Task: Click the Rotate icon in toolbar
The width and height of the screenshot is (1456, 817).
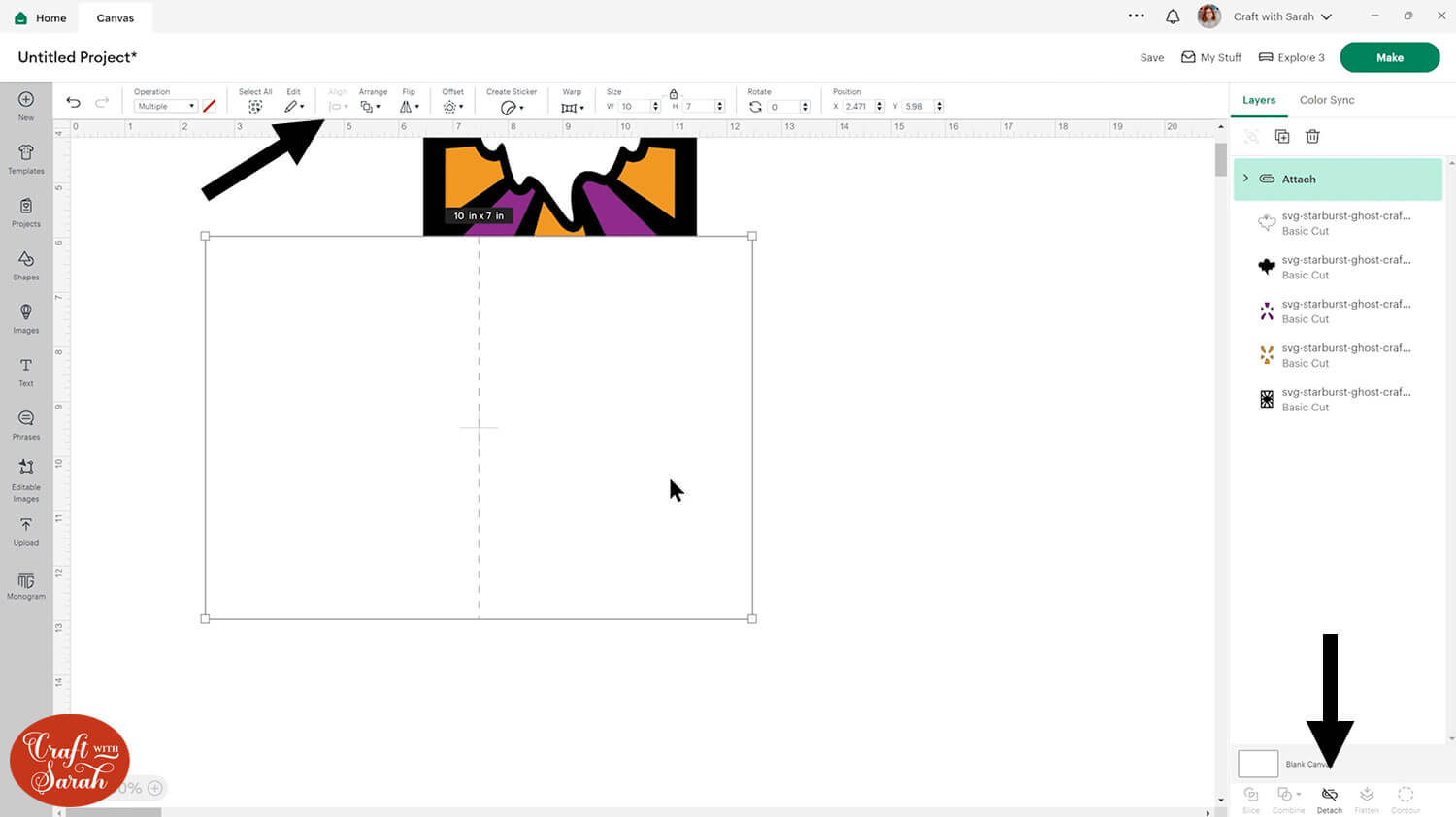Action: tap(755, 107)
